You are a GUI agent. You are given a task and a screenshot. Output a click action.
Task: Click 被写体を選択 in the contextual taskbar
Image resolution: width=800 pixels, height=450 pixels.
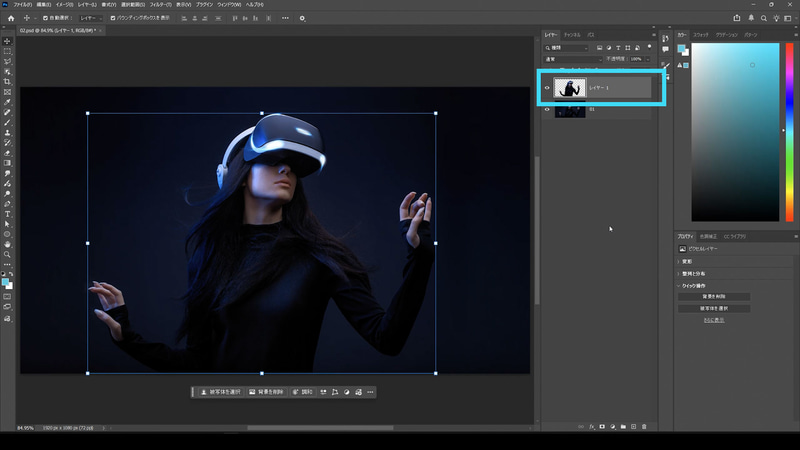(219, 392)
